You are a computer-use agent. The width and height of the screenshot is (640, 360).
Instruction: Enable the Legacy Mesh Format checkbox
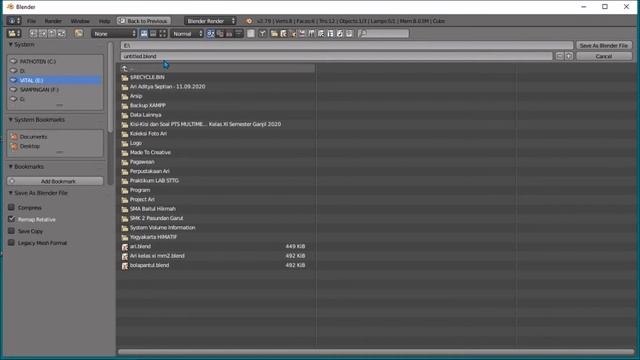tap(11, 243)
